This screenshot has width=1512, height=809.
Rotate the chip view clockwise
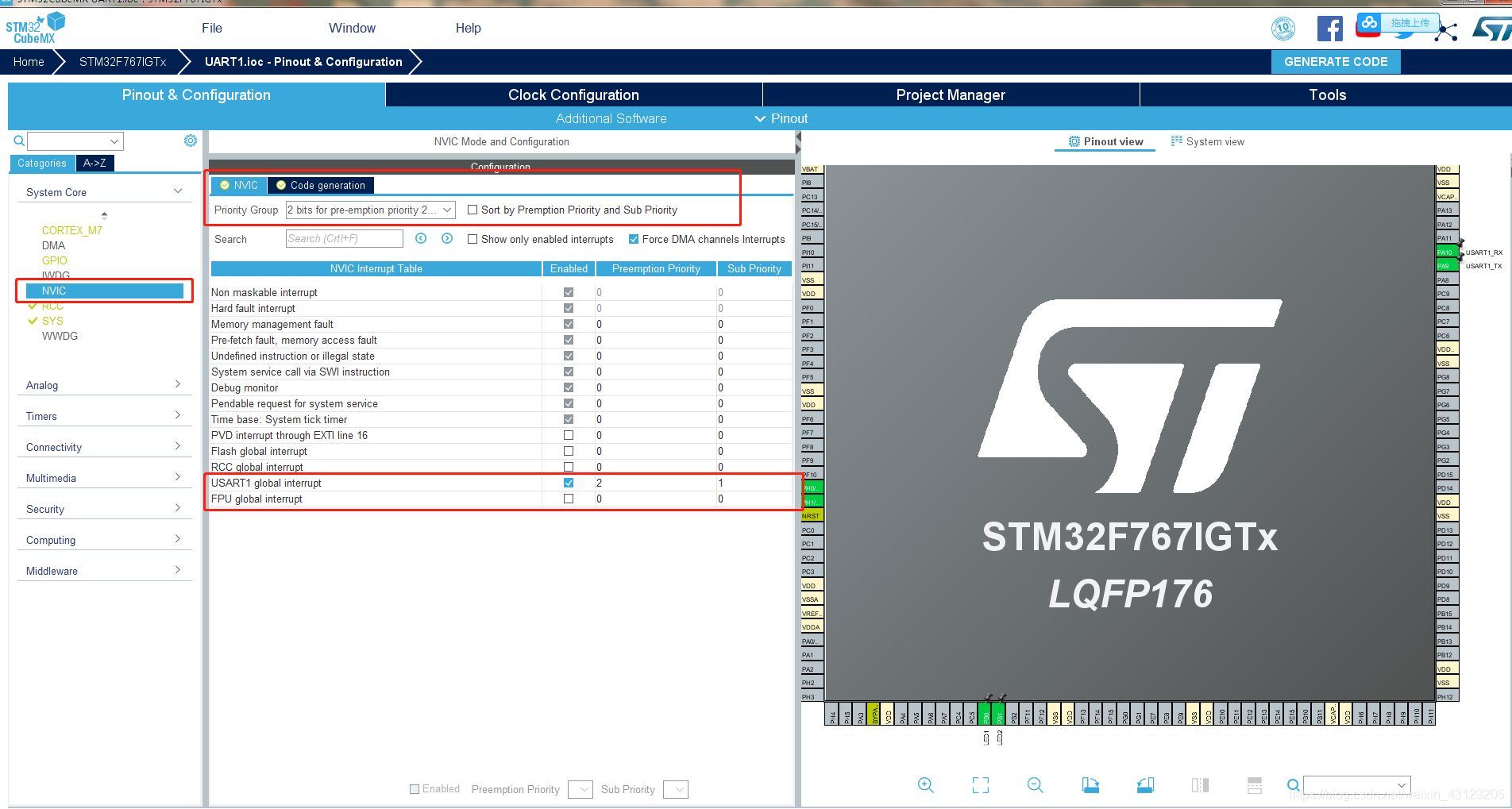[1090, 785]
